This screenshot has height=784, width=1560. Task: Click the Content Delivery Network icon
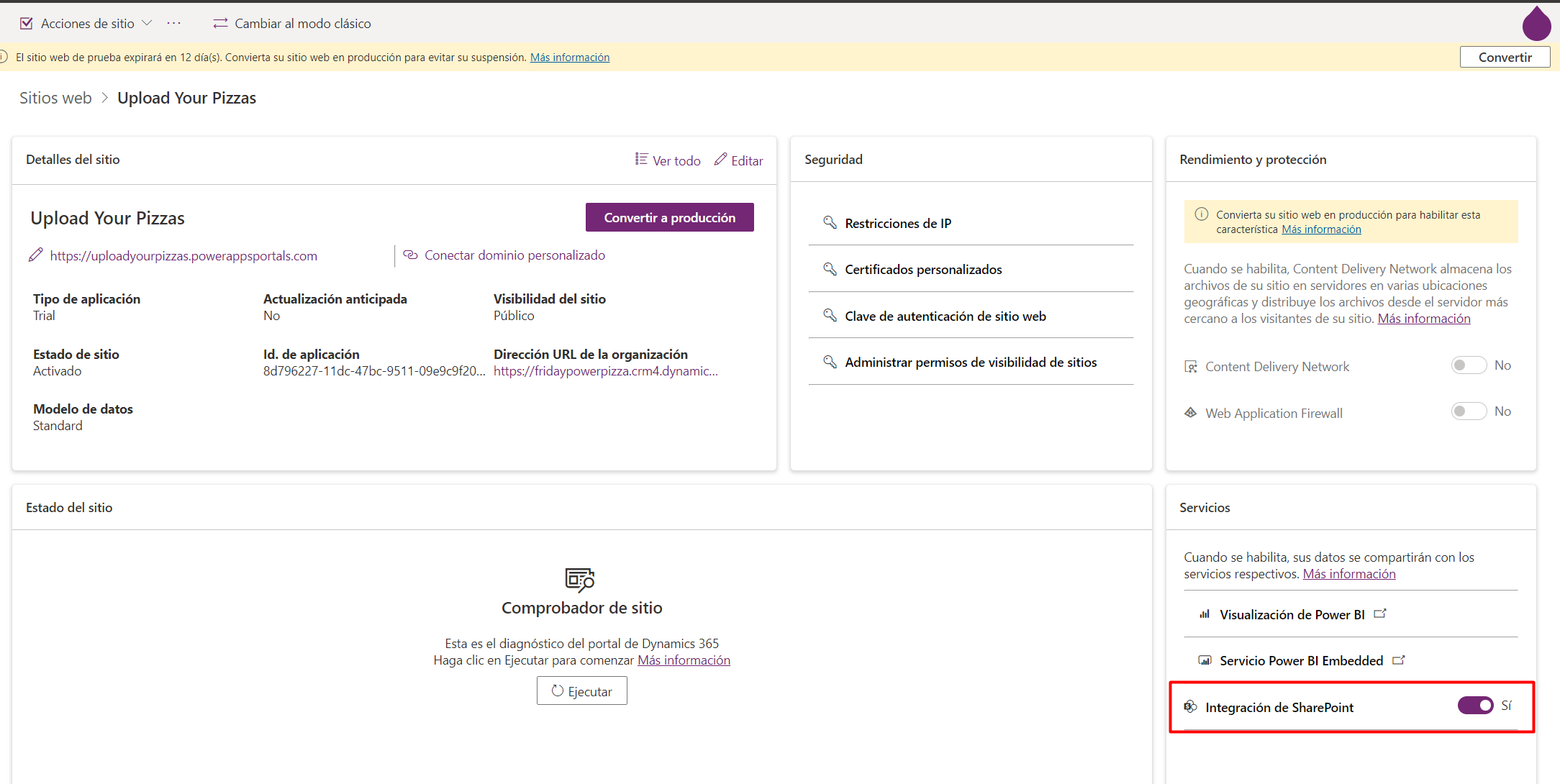click(1191, 367)
